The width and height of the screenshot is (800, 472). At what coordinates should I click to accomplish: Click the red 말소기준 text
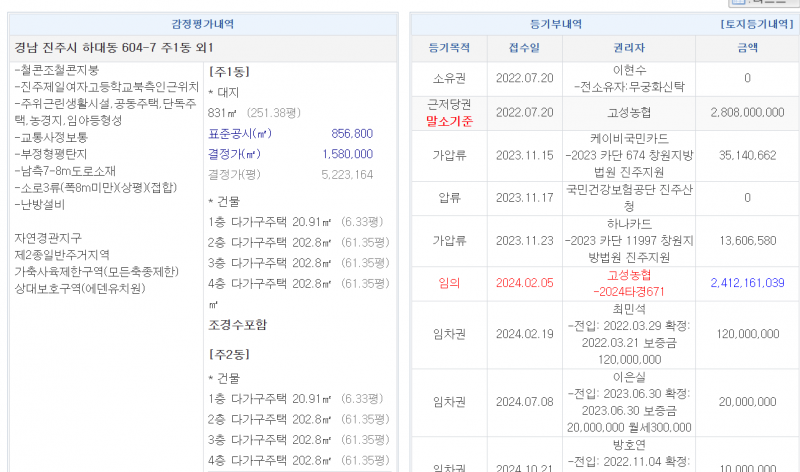(x=448, y=121)
